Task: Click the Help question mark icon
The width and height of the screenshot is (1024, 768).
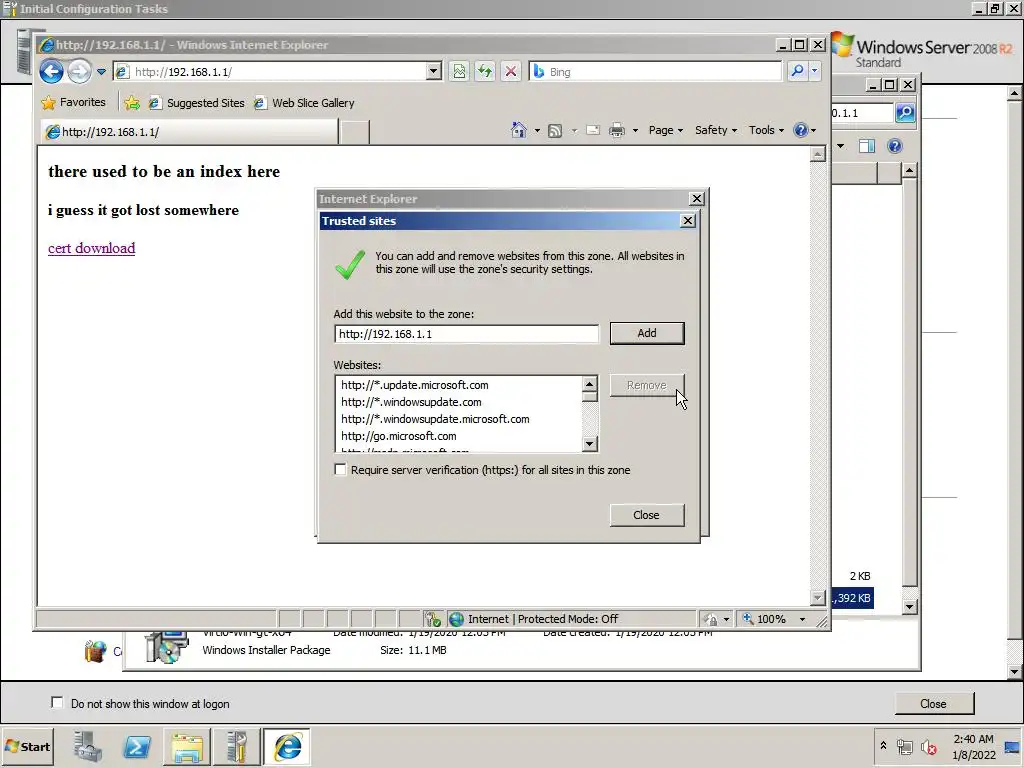Action: pyautogui.click(x=801, y=130)
